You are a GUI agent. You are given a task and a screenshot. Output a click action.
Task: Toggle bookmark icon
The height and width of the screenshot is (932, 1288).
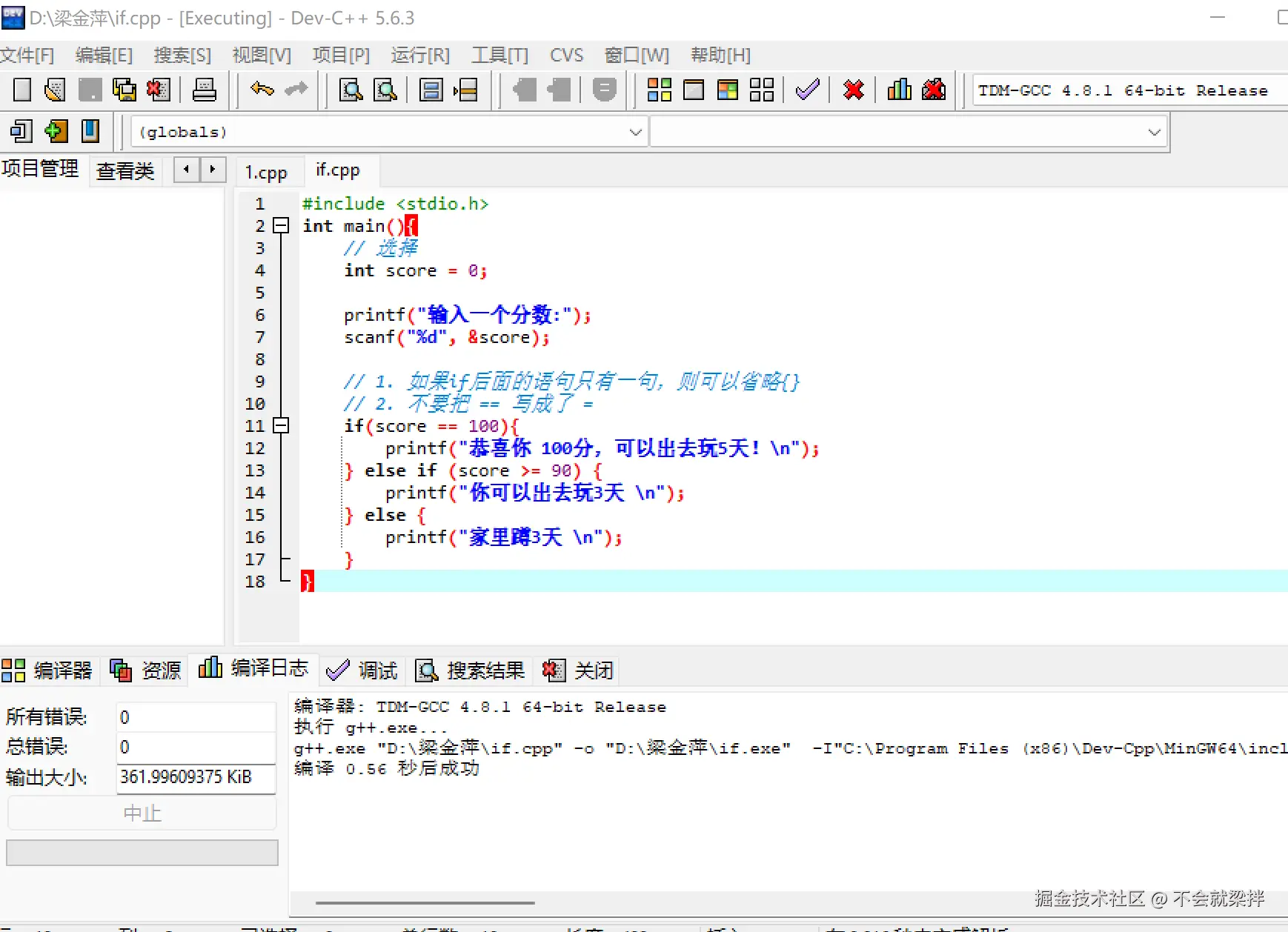pyautogui.click(x=90, y=131)
